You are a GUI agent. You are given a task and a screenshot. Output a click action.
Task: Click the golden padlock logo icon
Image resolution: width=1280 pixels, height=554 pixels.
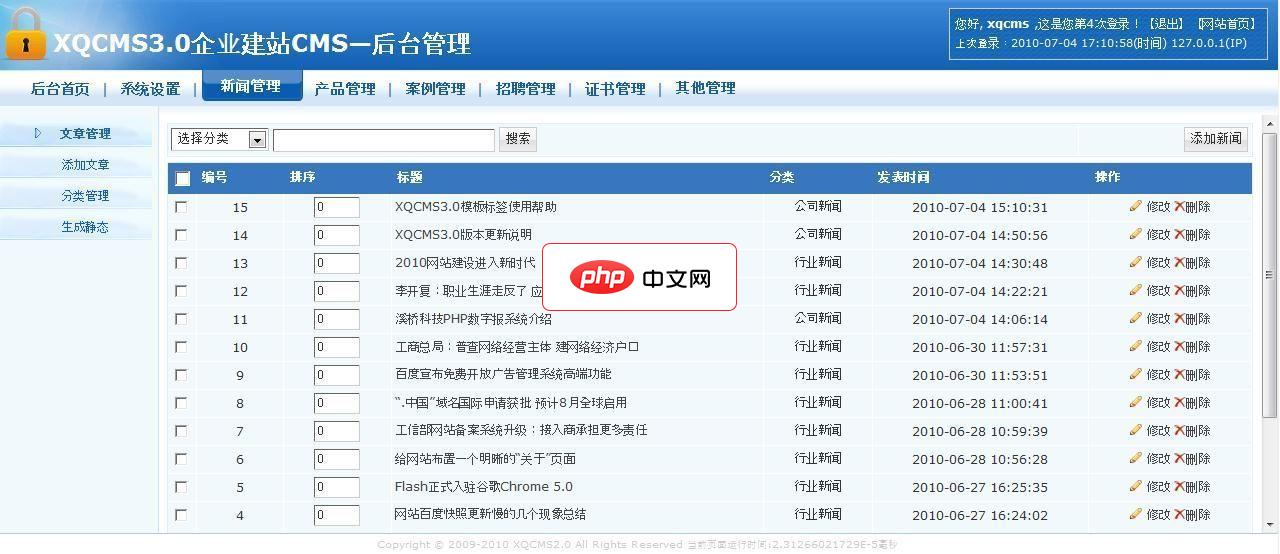[x=25, y=35]
